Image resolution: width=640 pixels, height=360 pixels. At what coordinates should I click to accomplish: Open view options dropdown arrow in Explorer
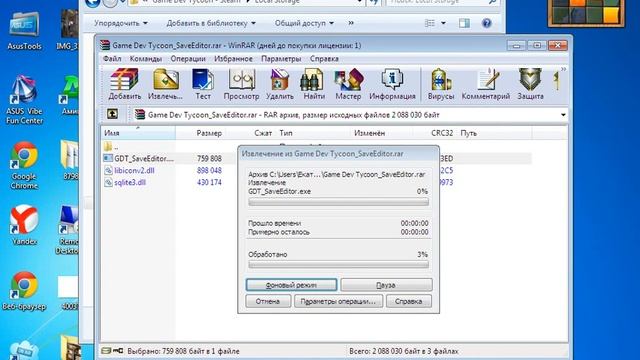pos(443,23)
